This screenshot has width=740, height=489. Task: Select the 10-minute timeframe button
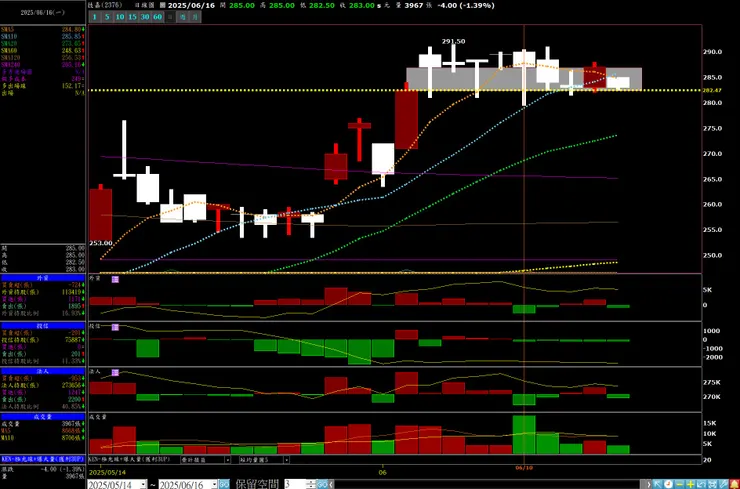pos(120,17)
